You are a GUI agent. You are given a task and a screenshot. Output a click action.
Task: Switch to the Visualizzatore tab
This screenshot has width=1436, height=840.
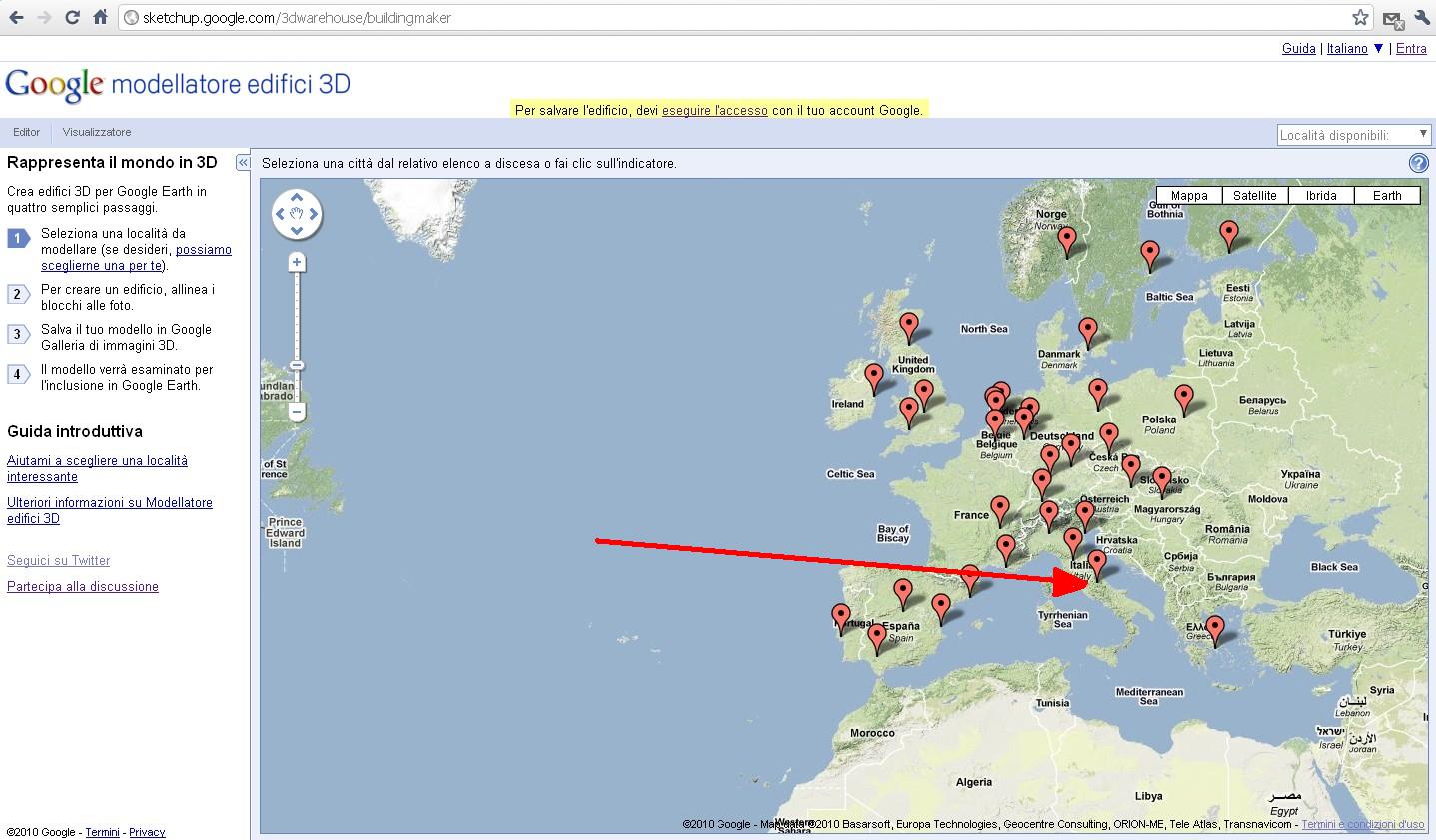tap(97, 132)
